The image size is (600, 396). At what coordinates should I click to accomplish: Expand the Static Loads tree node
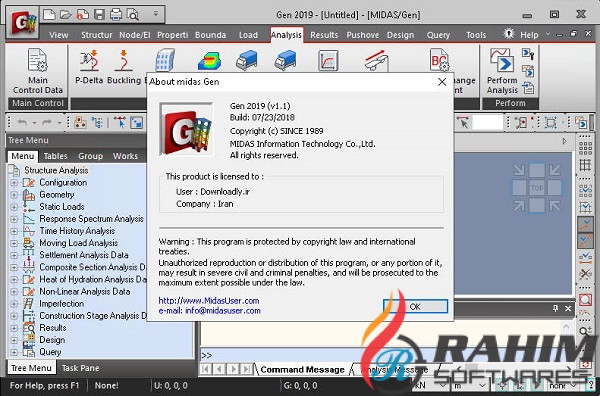tap(14, 207)
